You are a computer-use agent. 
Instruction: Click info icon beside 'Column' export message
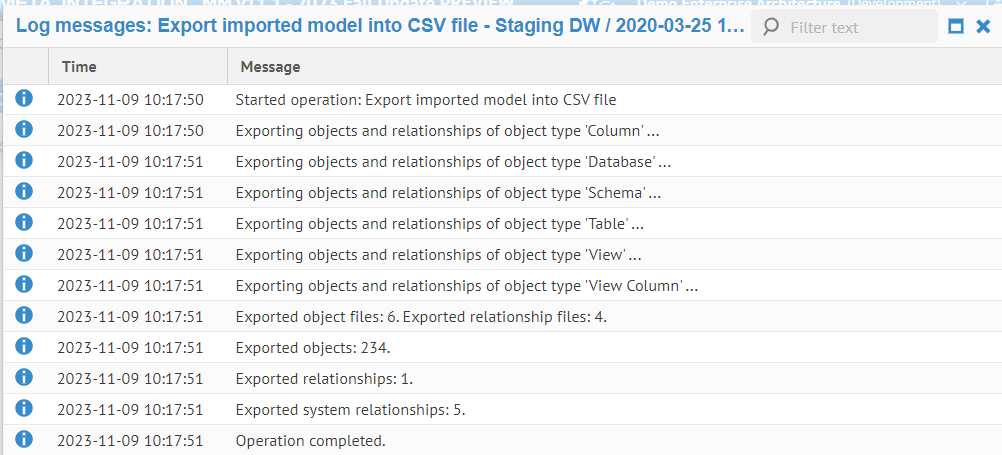coord(25,129)
